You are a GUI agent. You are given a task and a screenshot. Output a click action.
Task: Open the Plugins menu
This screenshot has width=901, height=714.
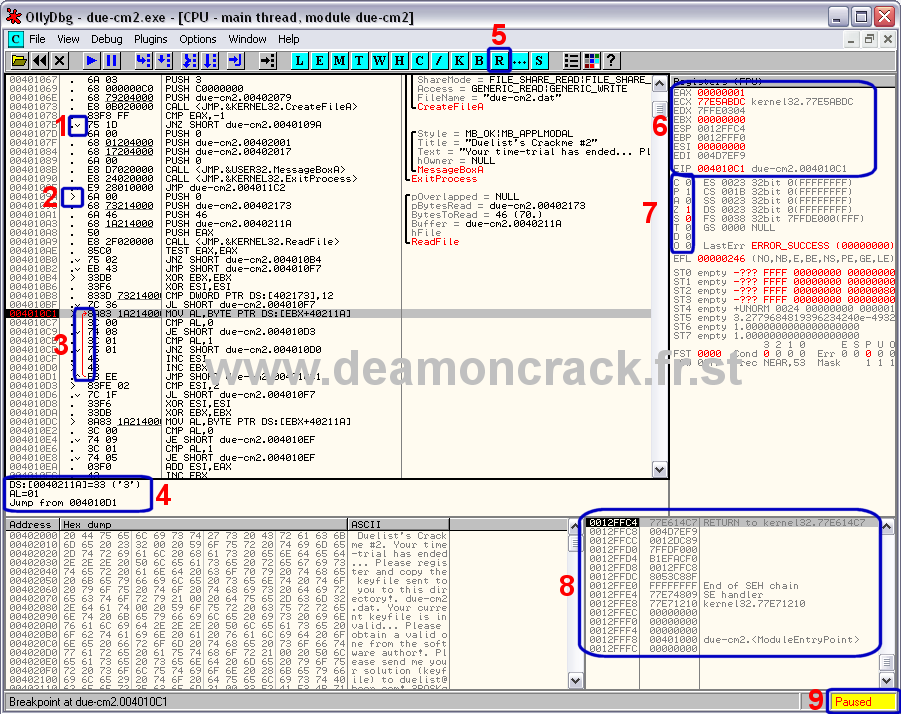(x=151, y=39)
